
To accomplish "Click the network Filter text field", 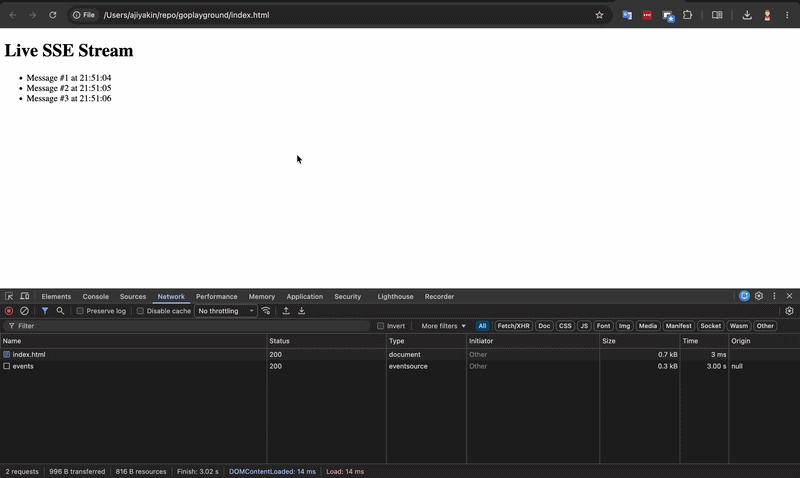I will 187,325.
